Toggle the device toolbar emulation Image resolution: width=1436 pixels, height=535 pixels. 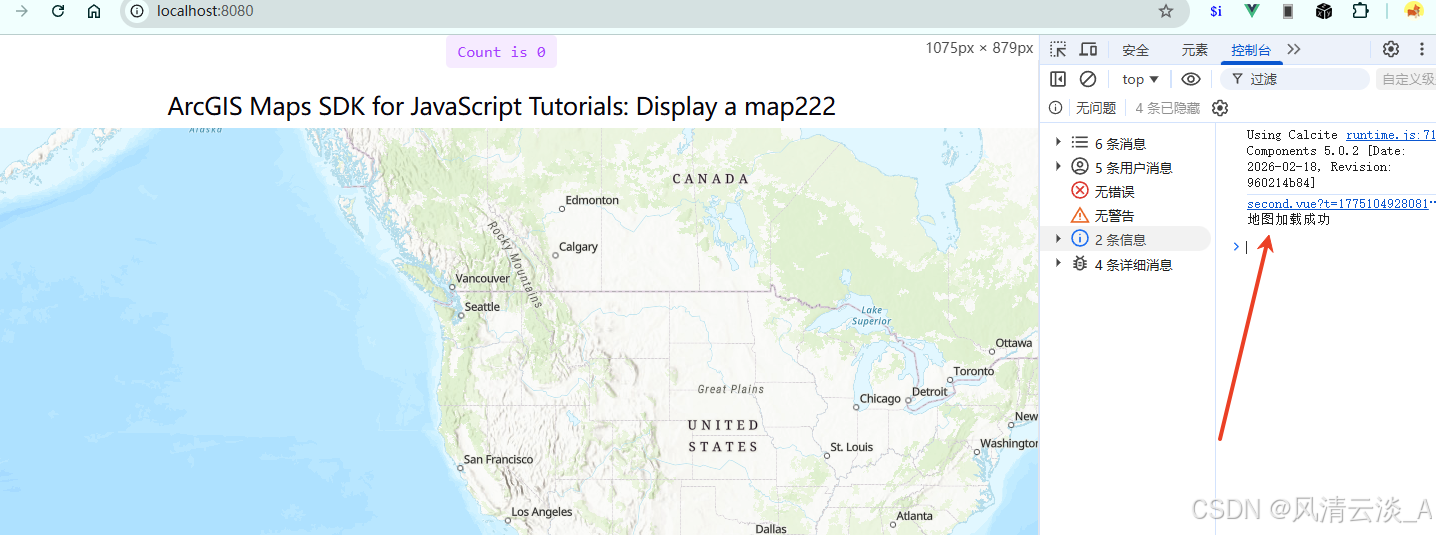[x=1088, y=49]
